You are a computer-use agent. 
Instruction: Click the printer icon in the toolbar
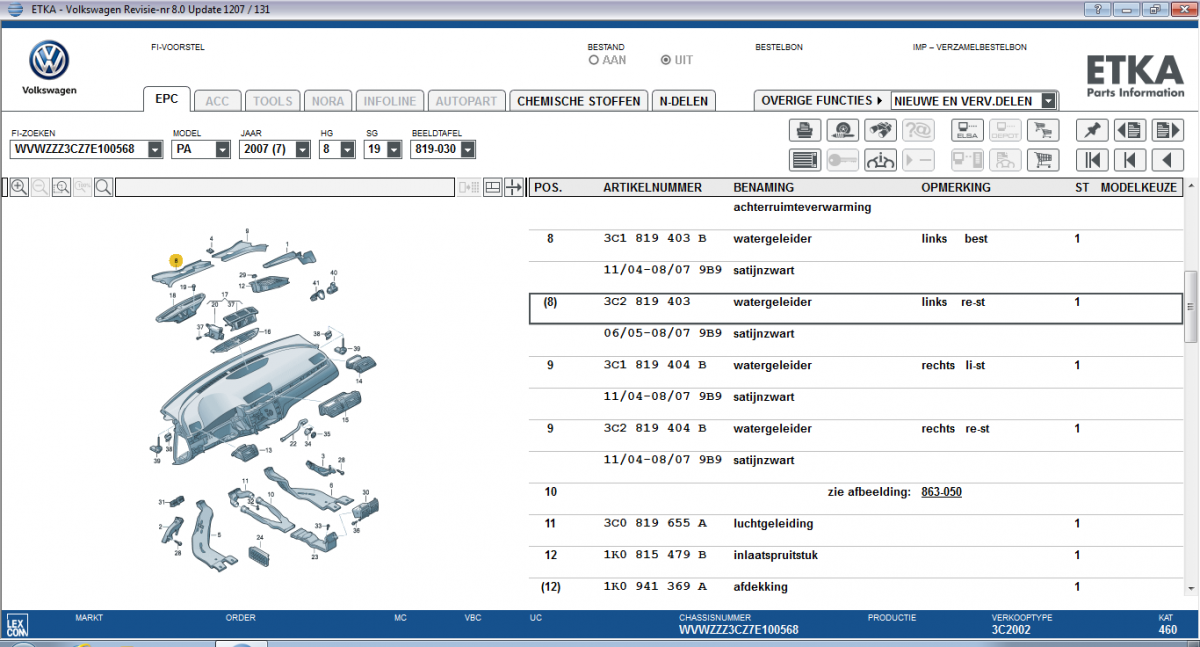(x=804, y=130)
